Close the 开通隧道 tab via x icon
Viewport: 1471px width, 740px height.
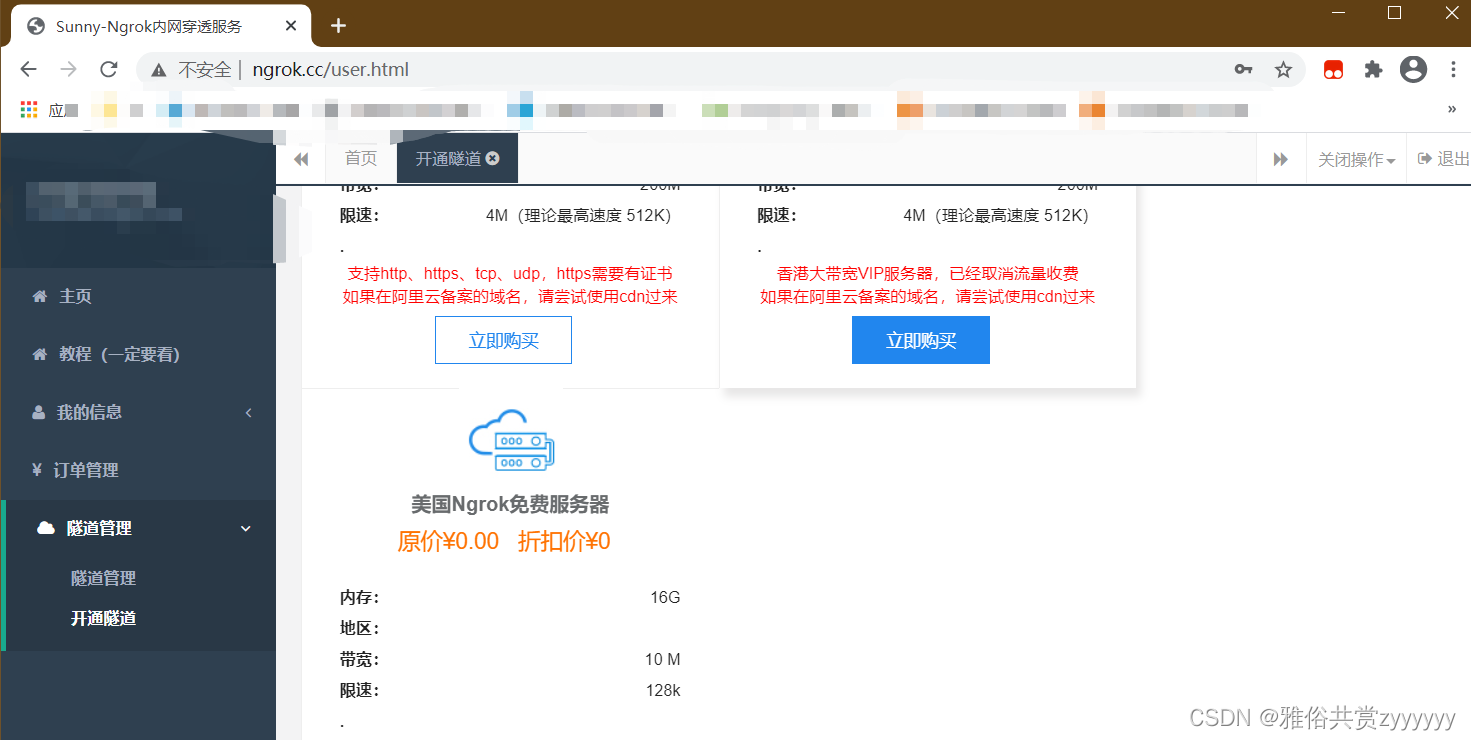tap(492, 158)
